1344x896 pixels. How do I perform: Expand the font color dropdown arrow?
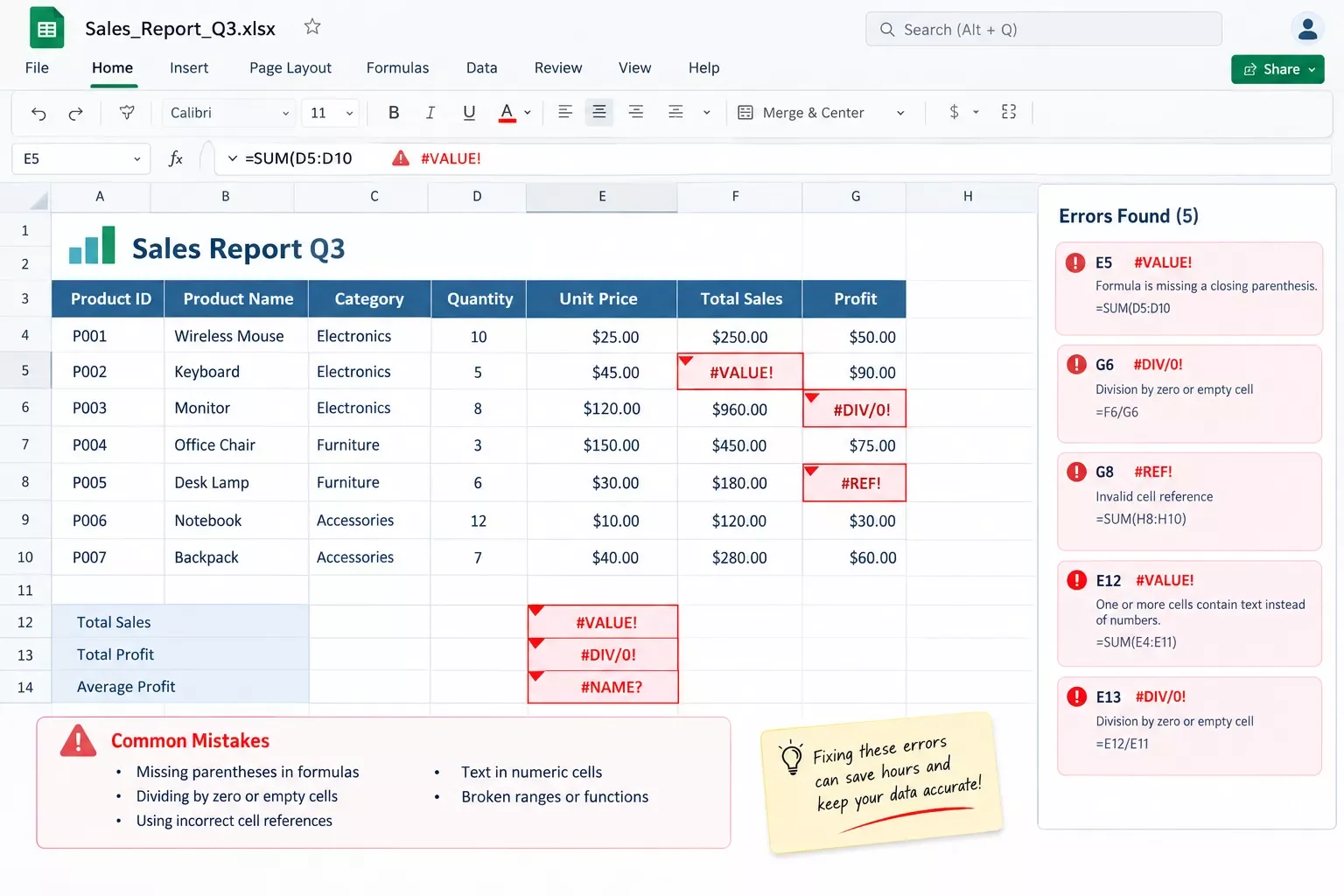click(x=528, y=113)
